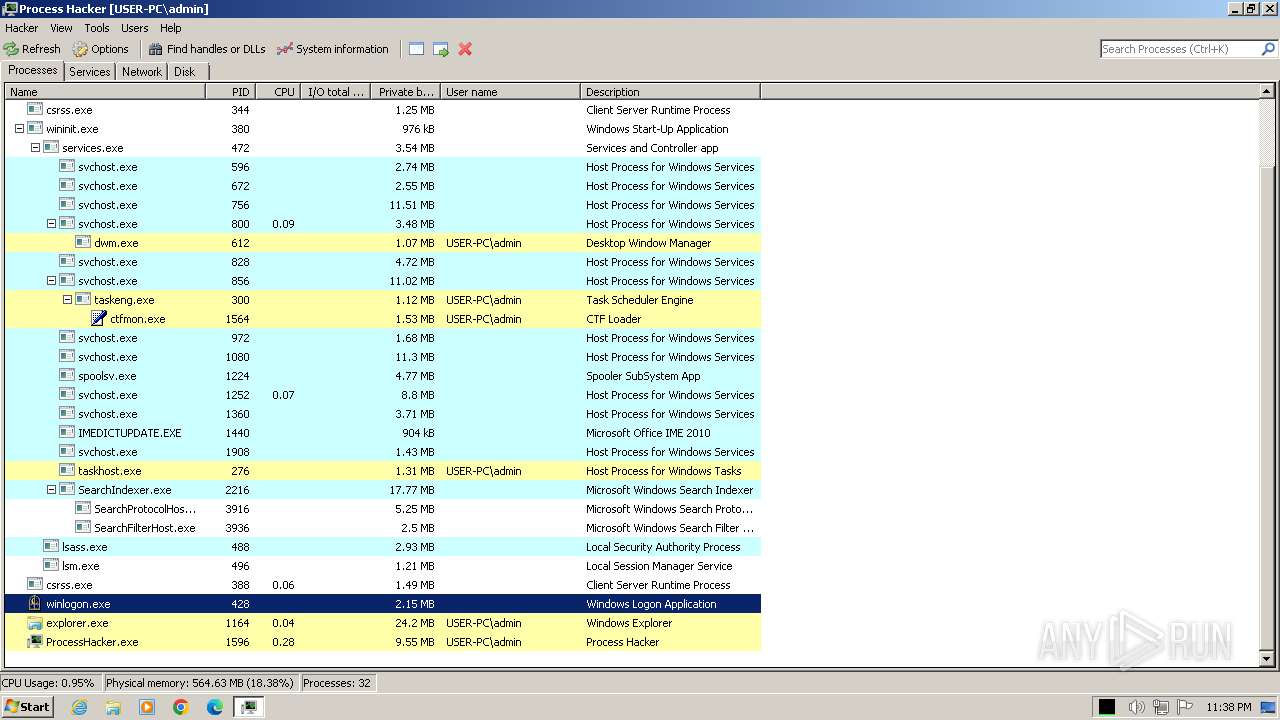Sort by Description column header
The height and width of the screenshot is (720, 1280).
click(x=670, y=92)
